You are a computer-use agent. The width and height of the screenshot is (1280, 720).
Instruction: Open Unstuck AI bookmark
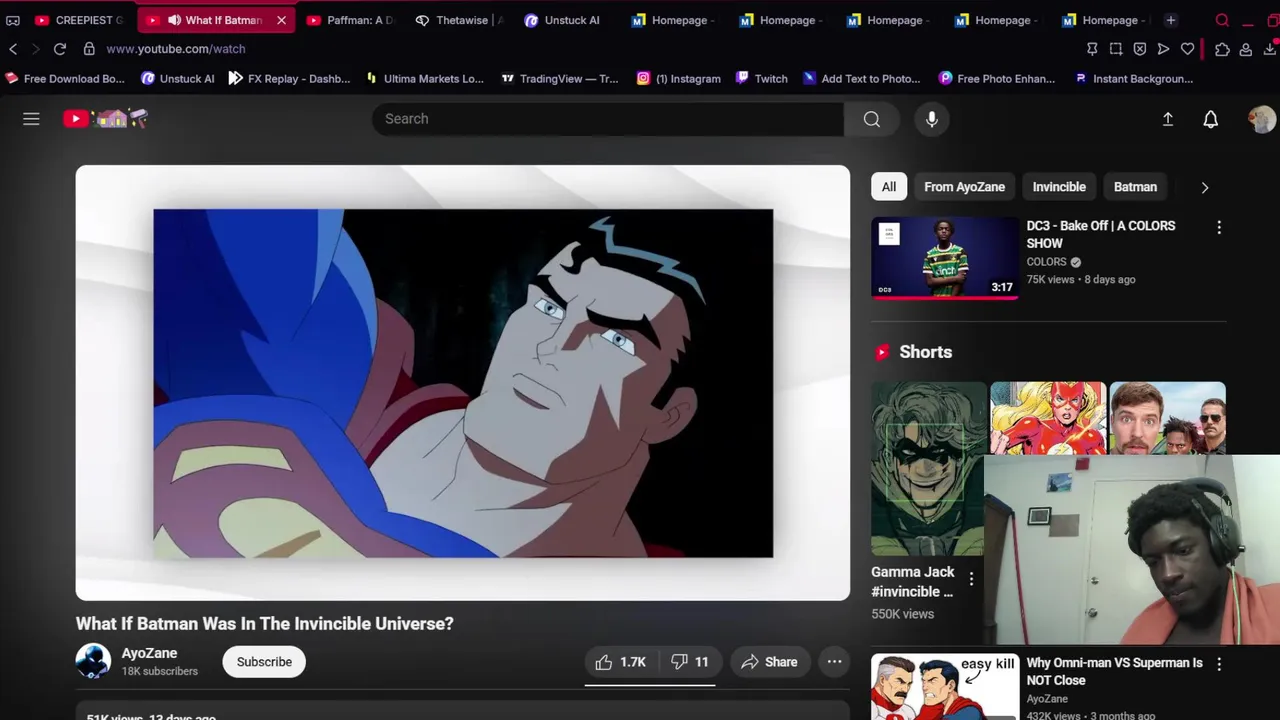[178, 79]
